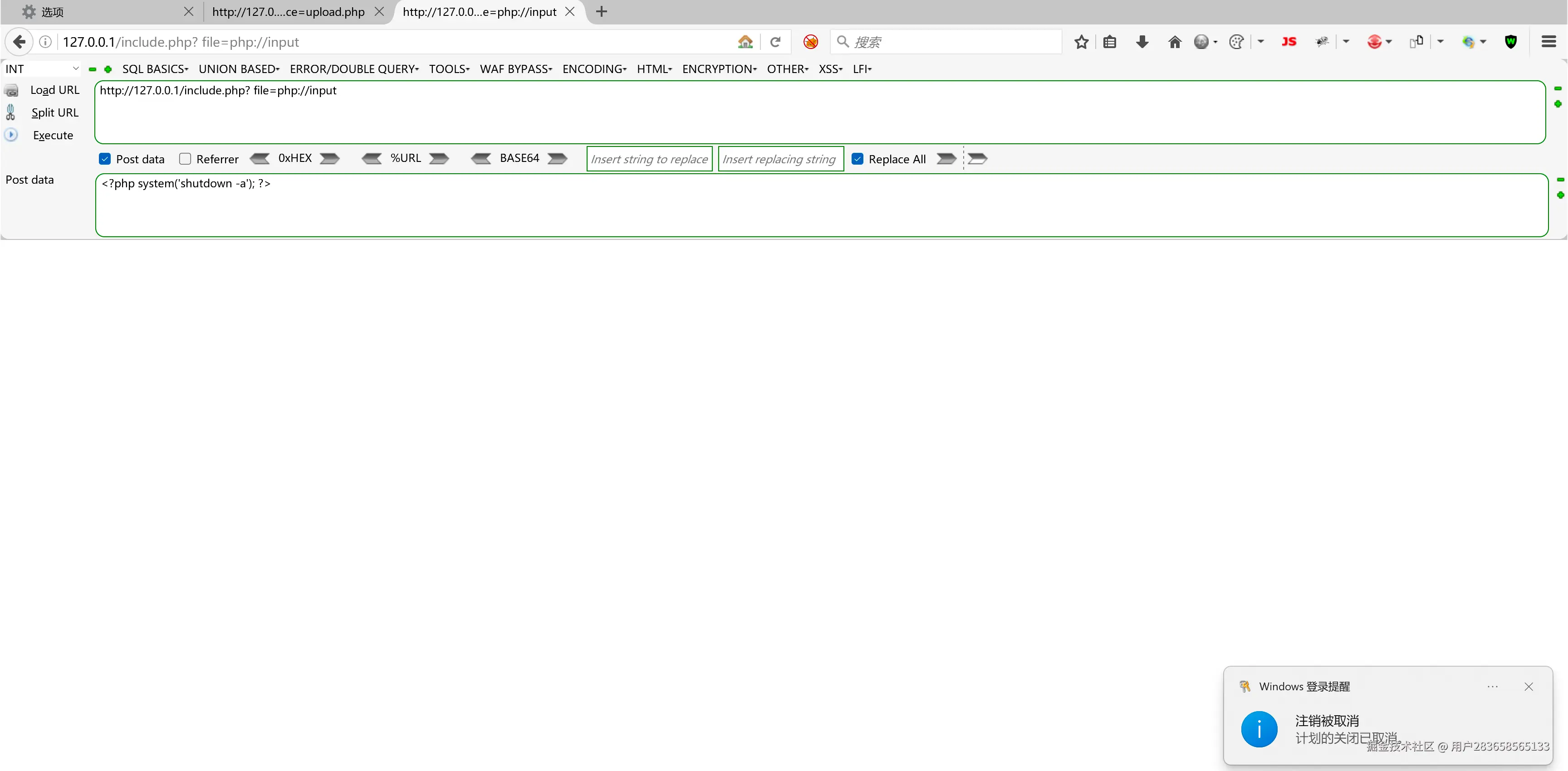Viewport: 1568px width, 771px height.
Task: Open the hamburger menu icon
Action: click(1548, 42)
